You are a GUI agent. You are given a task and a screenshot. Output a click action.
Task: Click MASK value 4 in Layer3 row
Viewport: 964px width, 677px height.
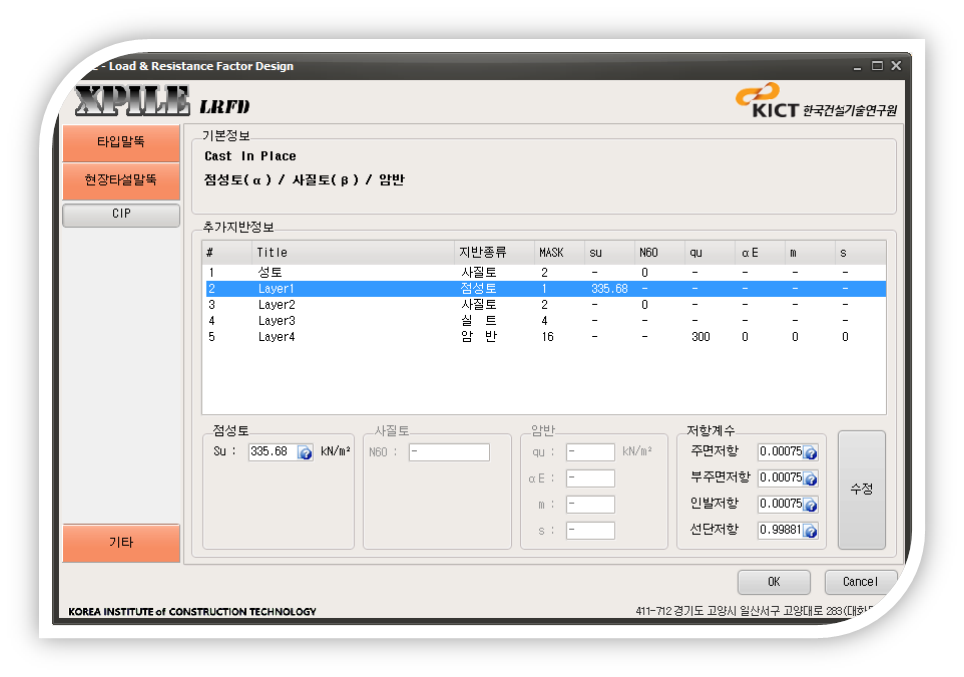(x=544, y=320)
